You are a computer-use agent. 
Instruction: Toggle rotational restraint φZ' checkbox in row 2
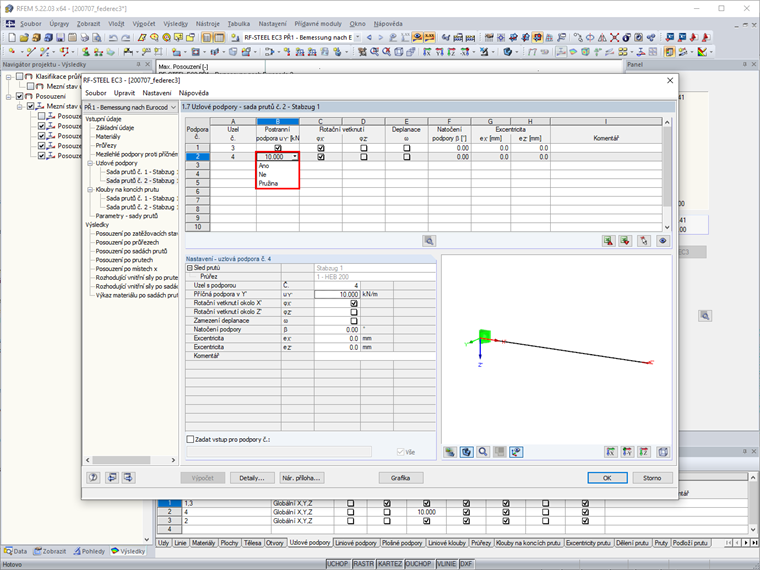coord(364,157)
